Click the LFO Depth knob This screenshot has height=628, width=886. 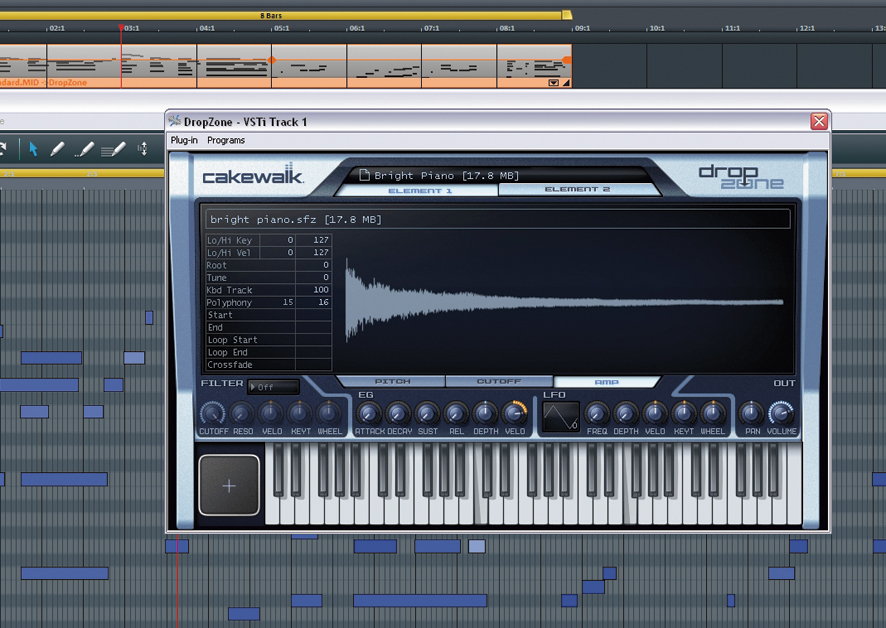(626, 414)
